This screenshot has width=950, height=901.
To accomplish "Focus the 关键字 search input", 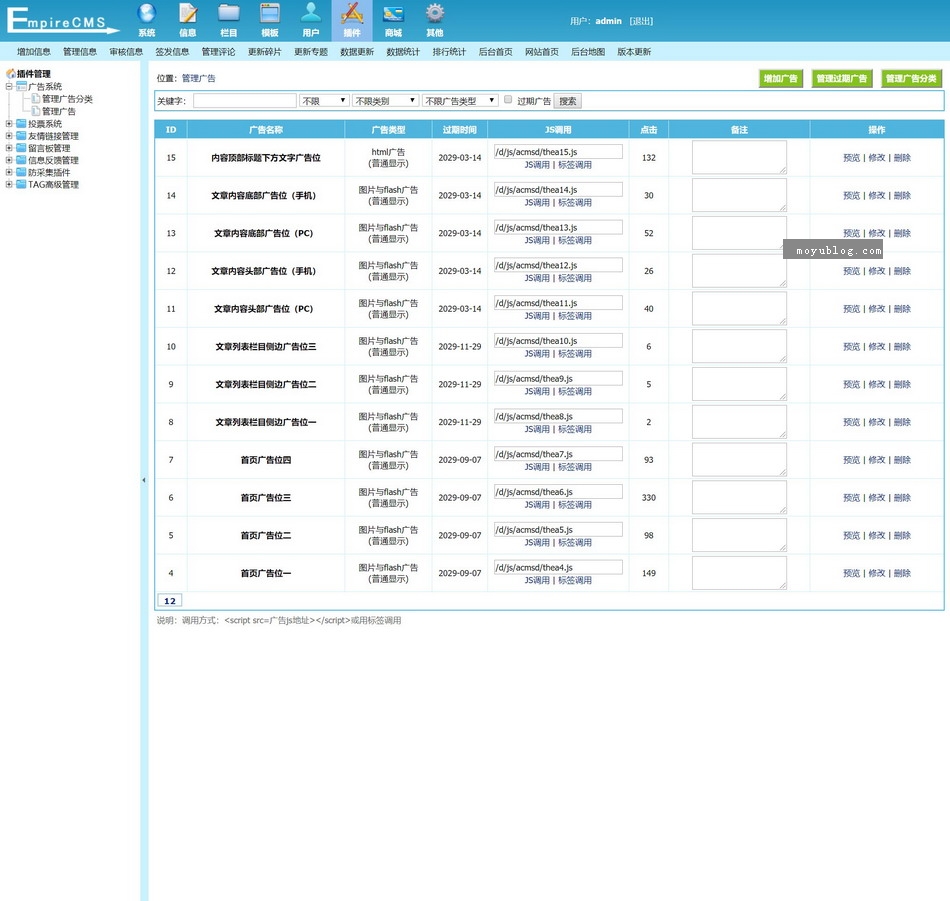I will [x=245, y=101].
